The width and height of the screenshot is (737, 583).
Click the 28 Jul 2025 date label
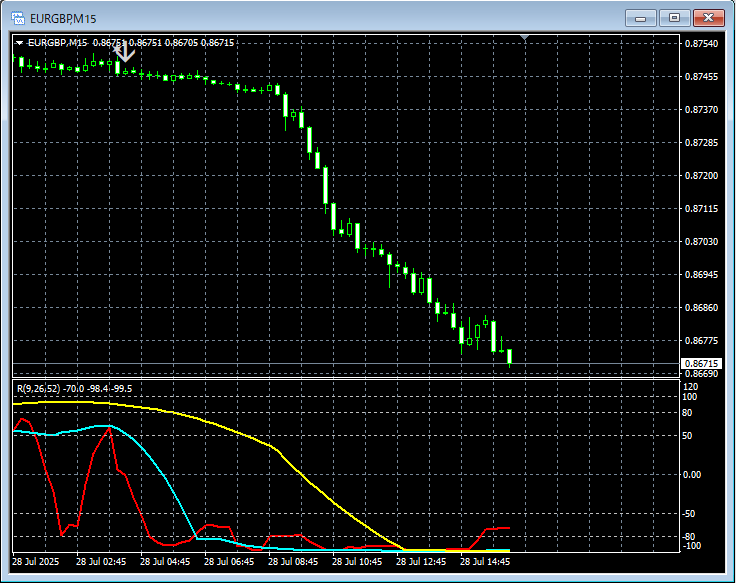click(x=38, y=562)
